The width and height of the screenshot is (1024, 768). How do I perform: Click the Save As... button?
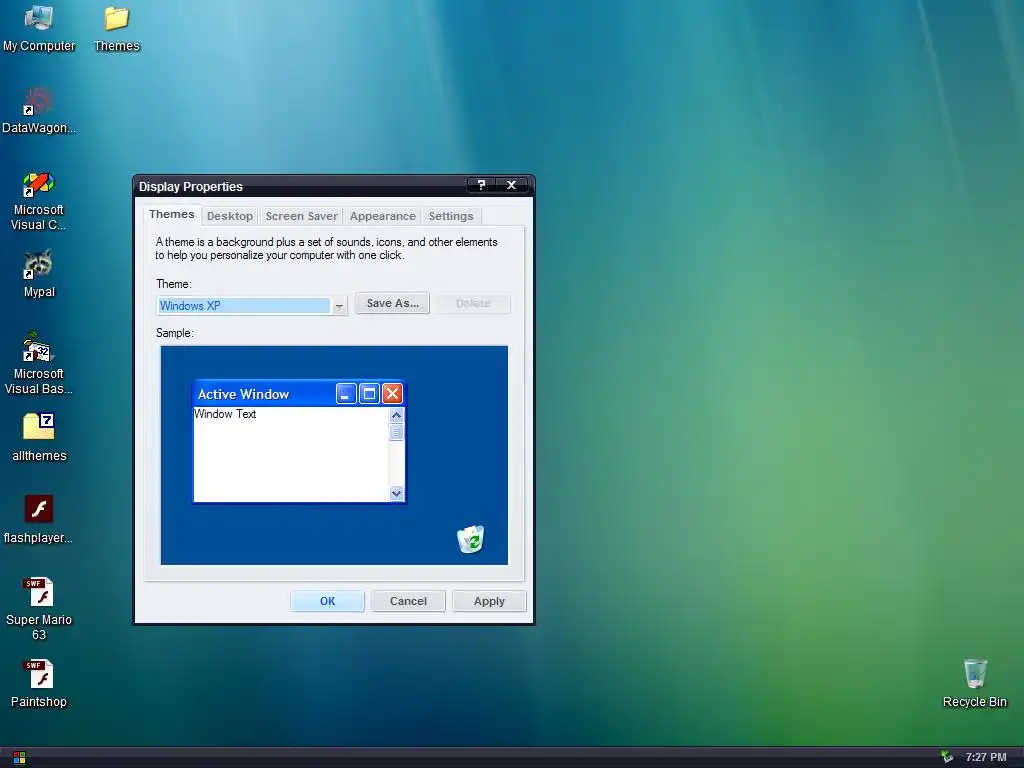click(392, 303)
